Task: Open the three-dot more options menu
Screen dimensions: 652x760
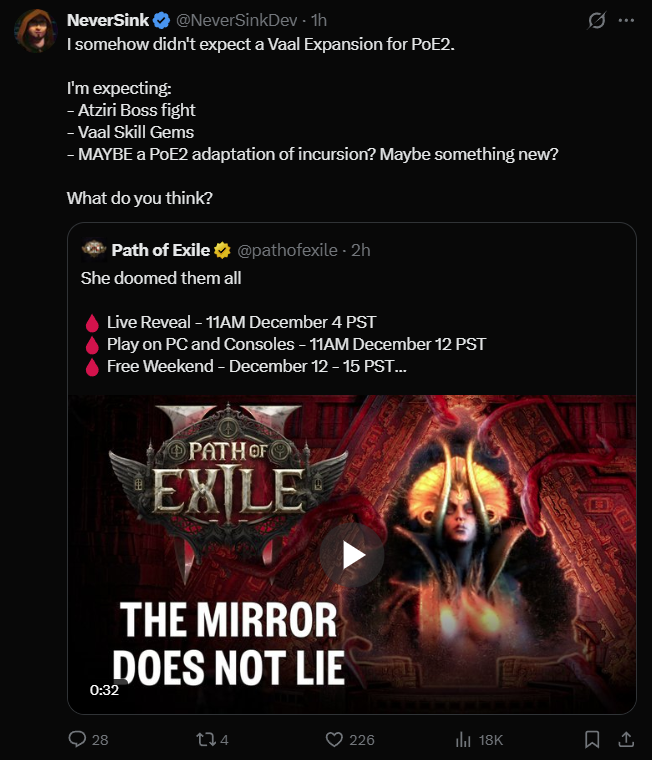Action: pos(626,20)
